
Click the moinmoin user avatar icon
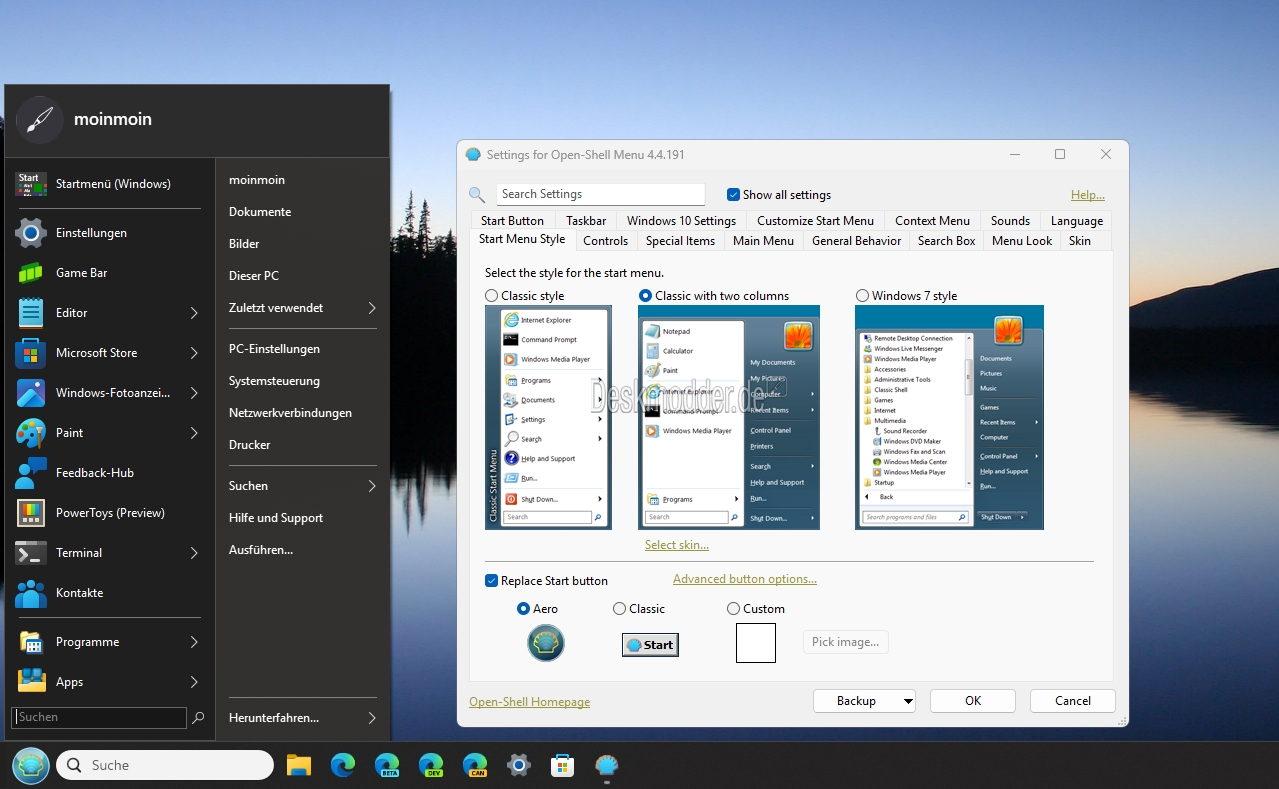(39, 120)
